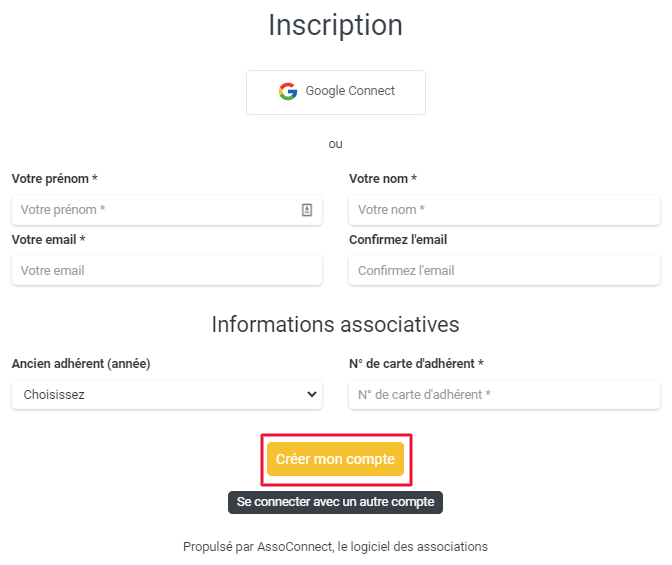
Task: Click the Ancien adhérent (année) label
Action: (x=81, y=364)
